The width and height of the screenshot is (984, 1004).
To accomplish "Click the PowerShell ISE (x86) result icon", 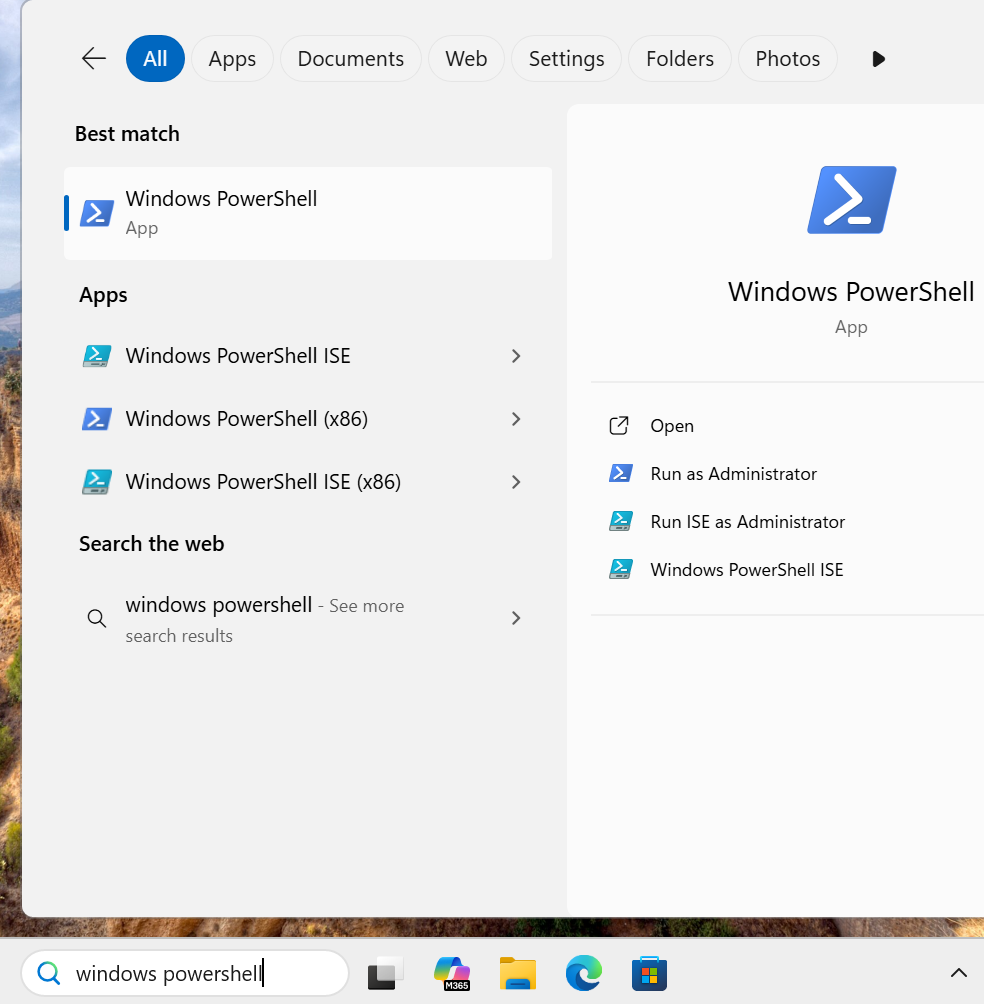I will (97, 482).
